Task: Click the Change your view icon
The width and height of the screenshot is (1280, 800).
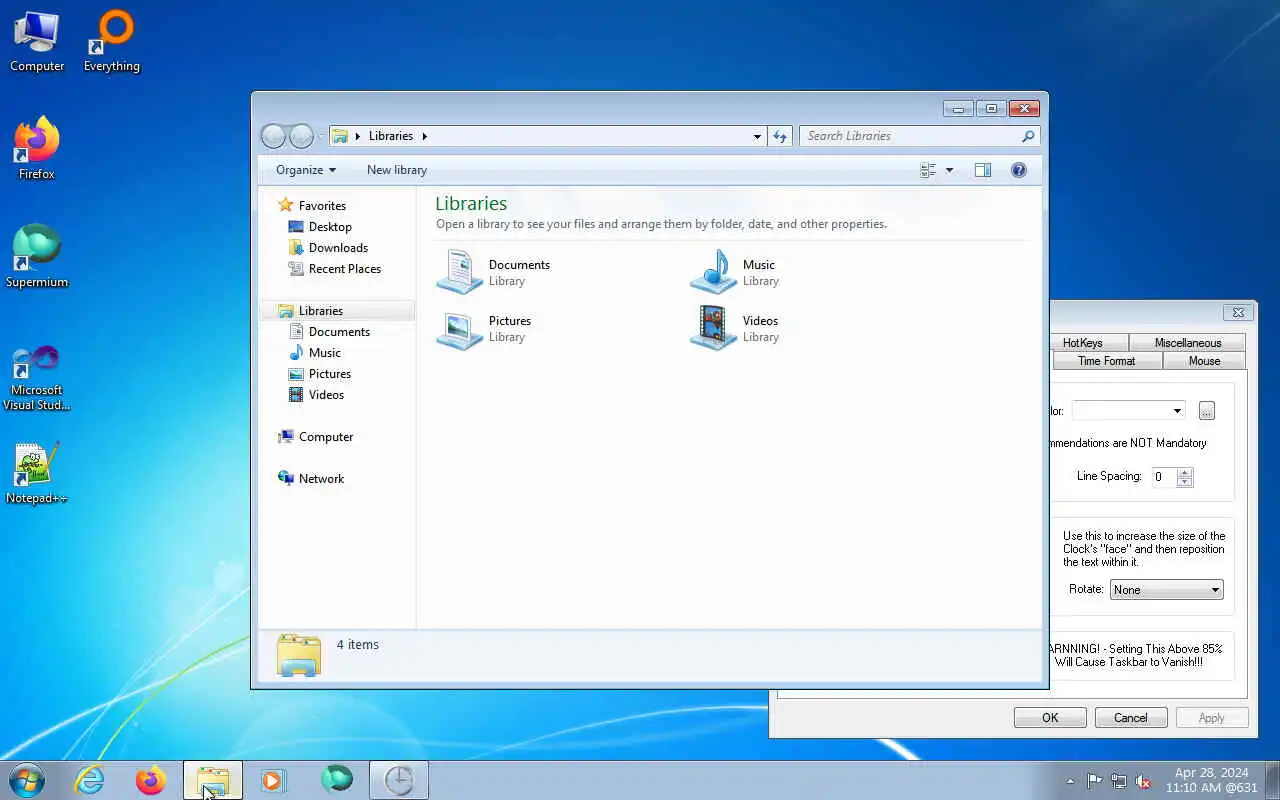Action: (928, 170)
